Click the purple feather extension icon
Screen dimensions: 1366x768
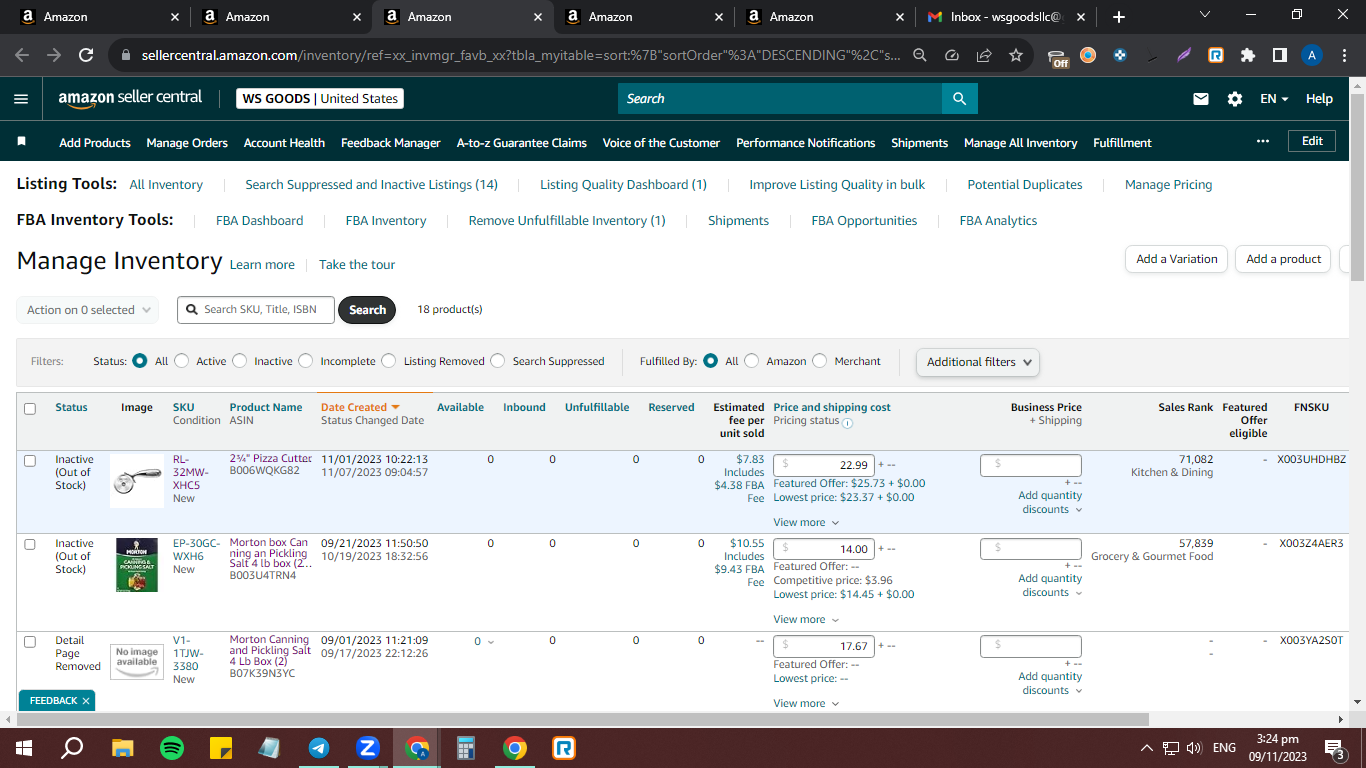click(1184, 56)
